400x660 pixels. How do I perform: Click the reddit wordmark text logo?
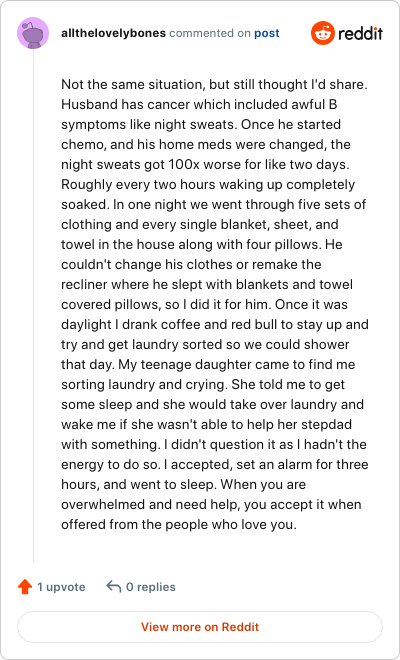[360, 33]
